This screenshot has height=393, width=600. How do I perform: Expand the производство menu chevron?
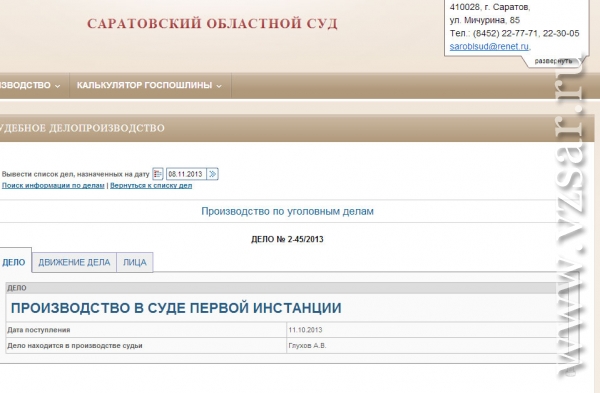click(x=57, y=86)
